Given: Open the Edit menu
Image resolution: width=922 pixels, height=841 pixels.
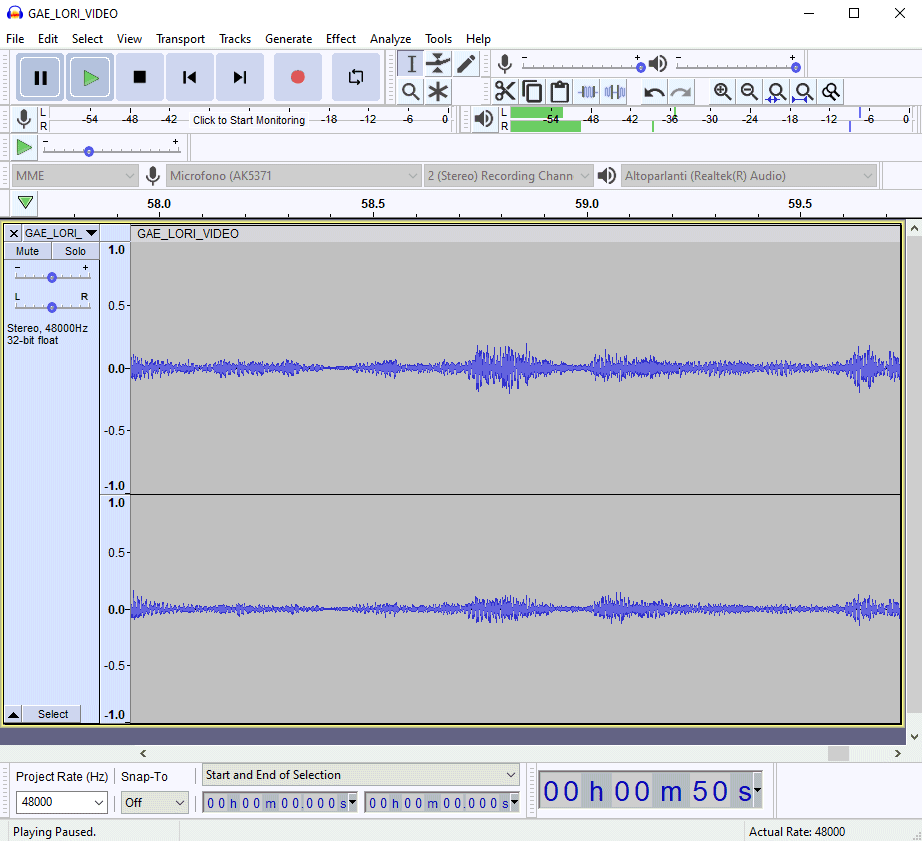Looking at the screenshot, I should (48, 39).
